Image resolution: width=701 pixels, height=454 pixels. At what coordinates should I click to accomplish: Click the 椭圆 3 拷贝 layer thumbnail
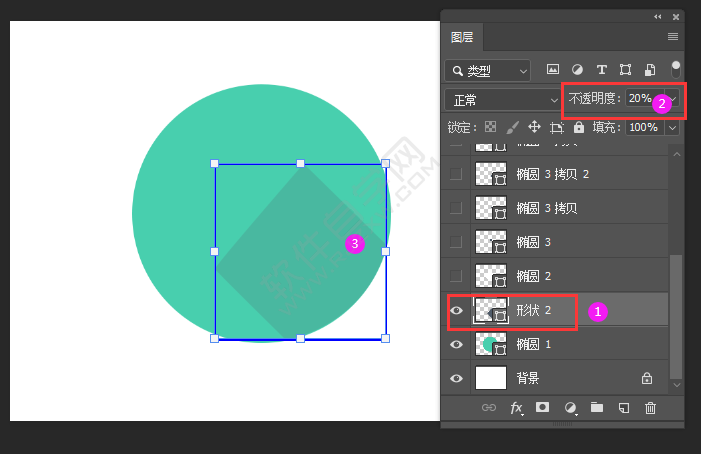(491, 208)
